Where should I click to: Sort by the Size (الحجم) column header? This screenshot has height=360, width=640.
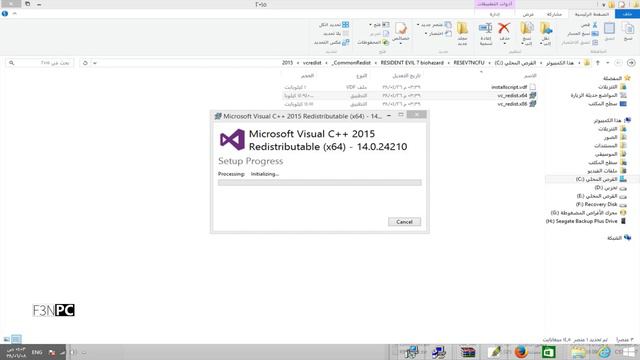pos(307,76)
